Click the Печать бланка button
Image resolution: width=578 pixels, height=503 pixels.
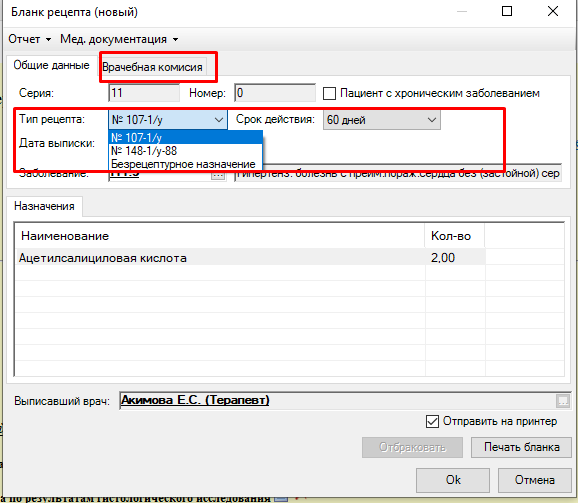[x=521, y=447]
